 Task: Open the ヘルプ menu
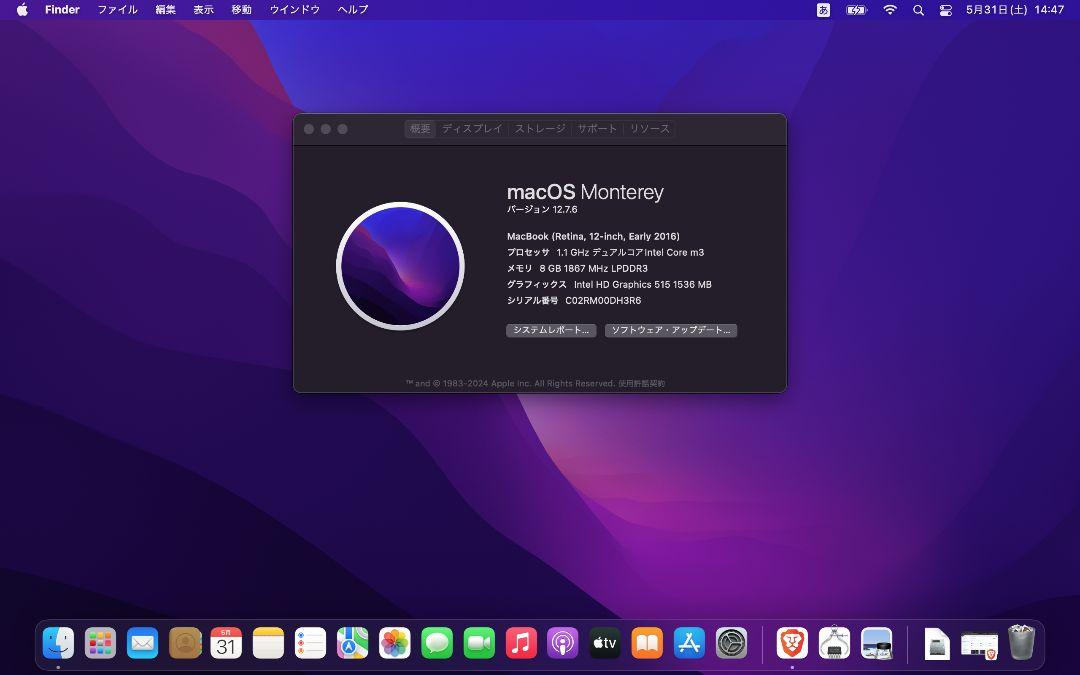click(x=353, y=10)
